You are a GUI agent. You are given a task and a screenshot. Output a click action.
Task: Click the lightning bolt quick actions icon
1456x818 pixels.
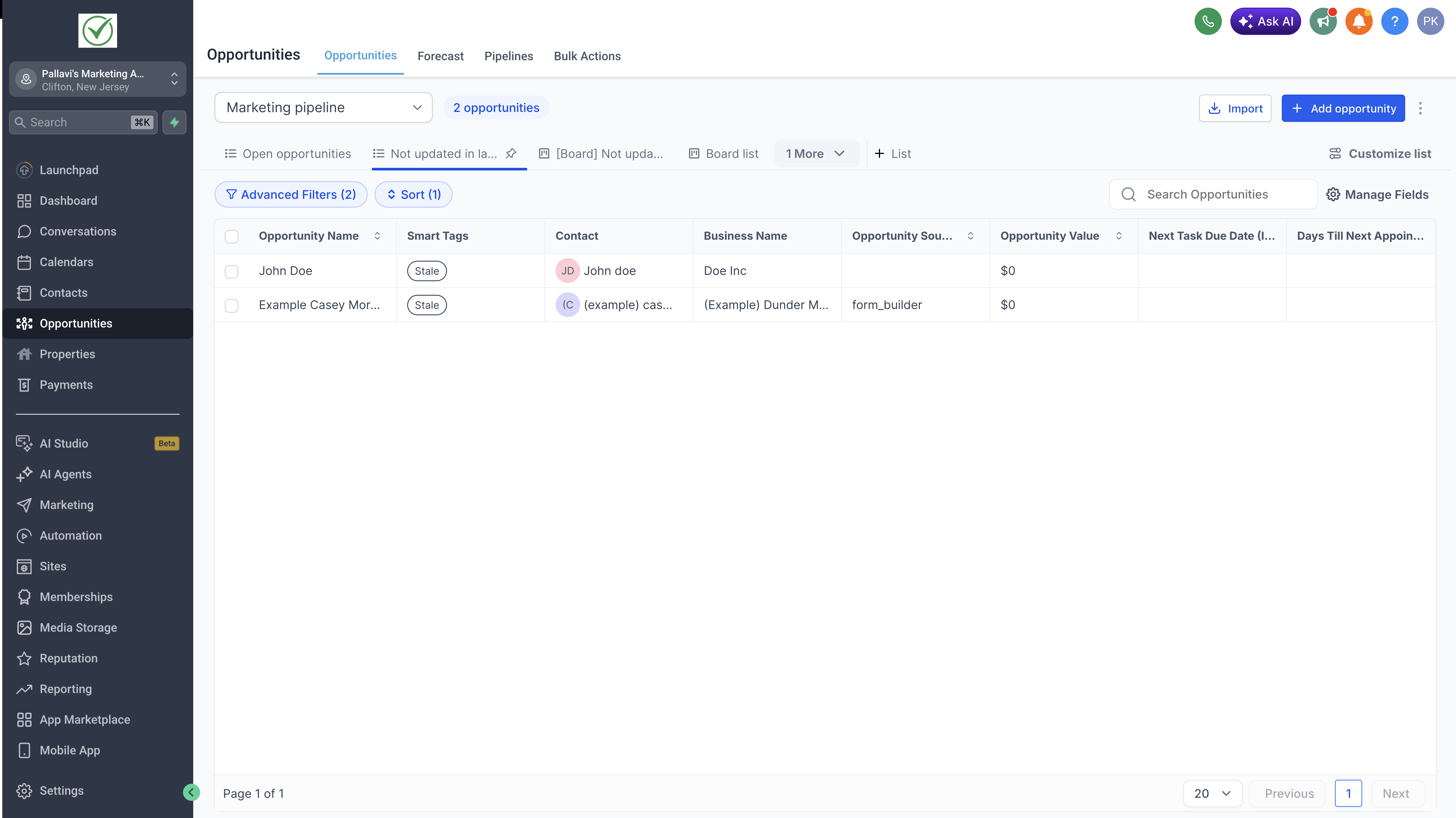click(174, 122)
